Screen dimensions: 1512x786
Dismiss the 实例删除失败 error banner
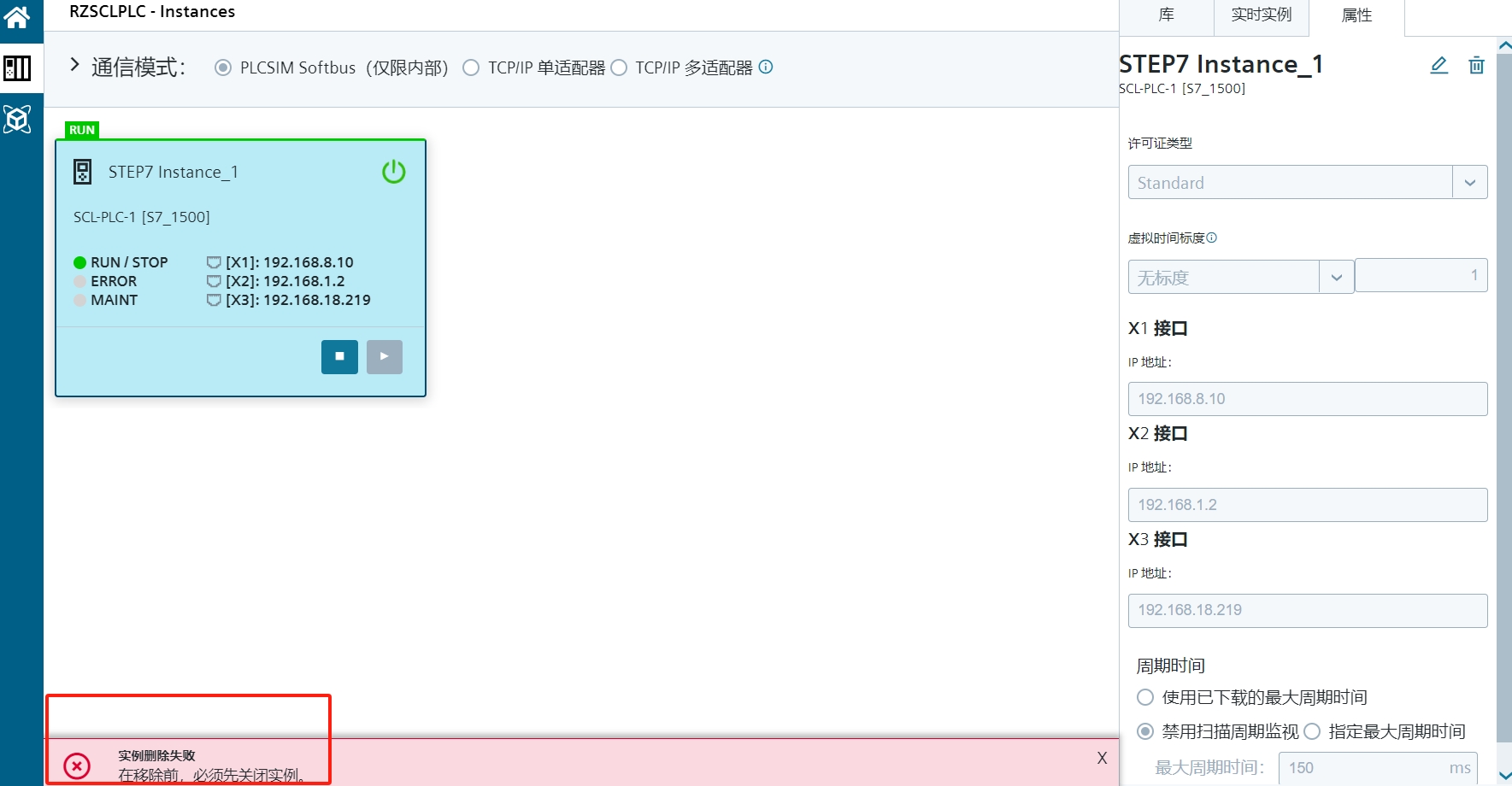point(1102,758)
